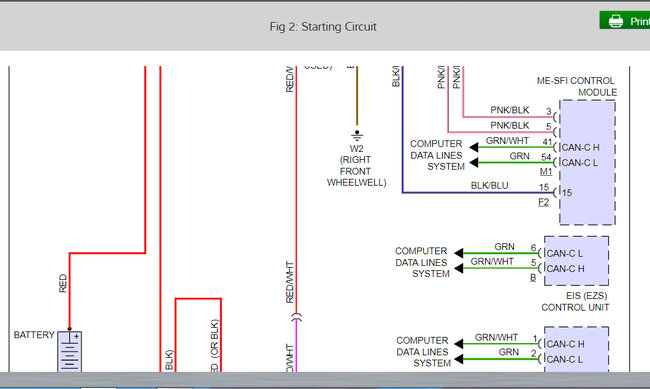
Task: Click the 'BATTERY' label
Action: [34, 335]
